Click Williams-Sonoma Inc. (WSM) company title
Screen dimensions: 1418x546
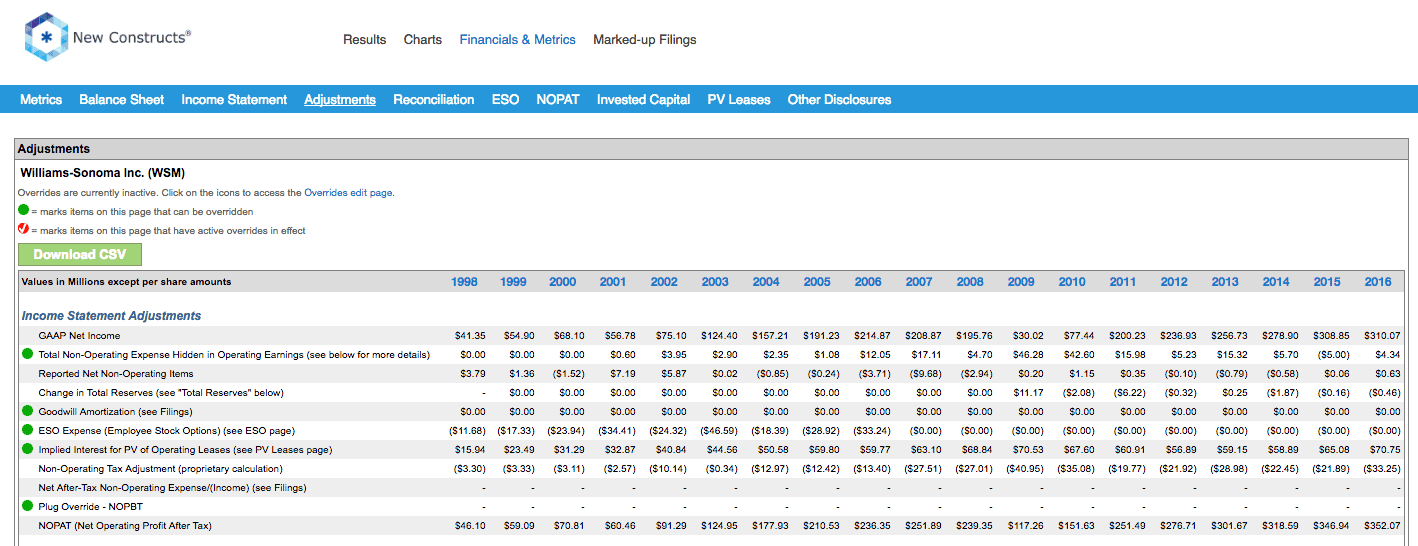click(103, 173)
